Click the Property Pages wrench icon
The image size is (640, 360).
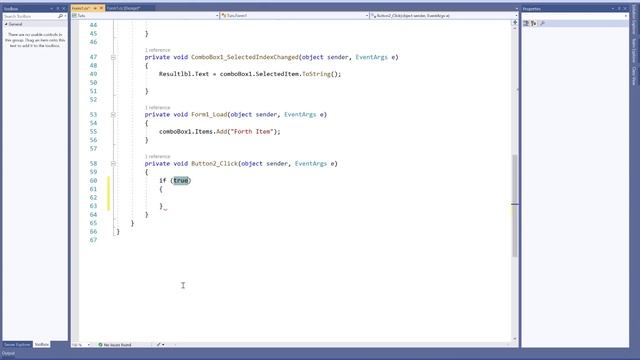542,23
